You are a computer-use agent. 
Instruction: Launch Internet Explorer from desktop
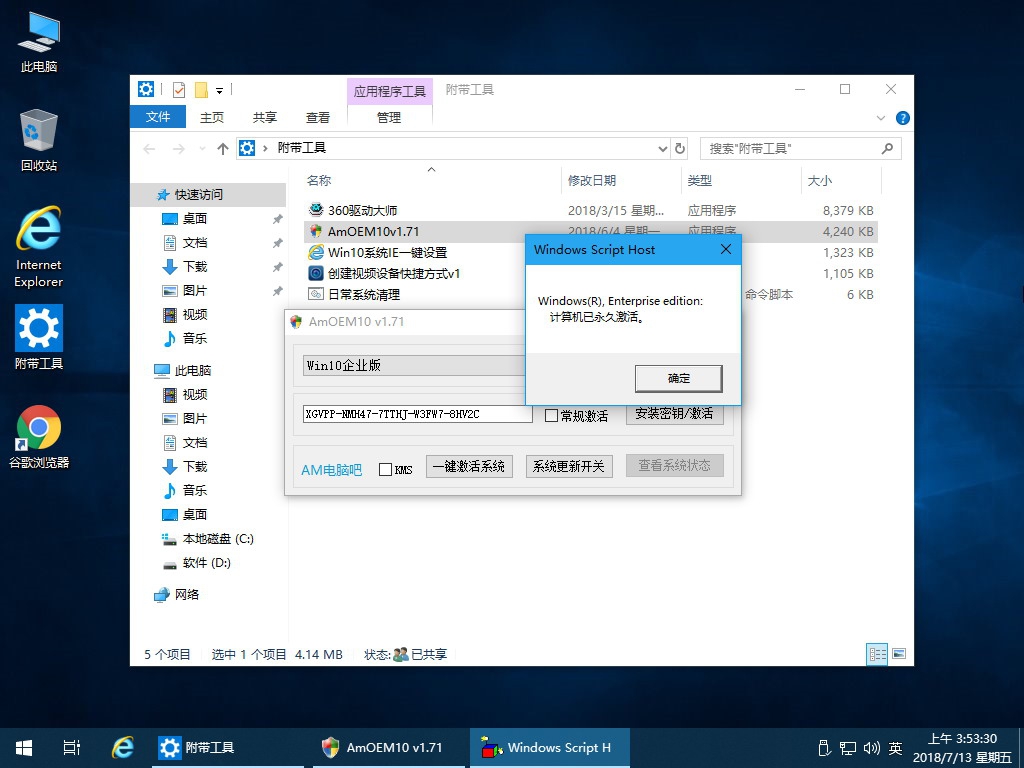click(39, 247)
